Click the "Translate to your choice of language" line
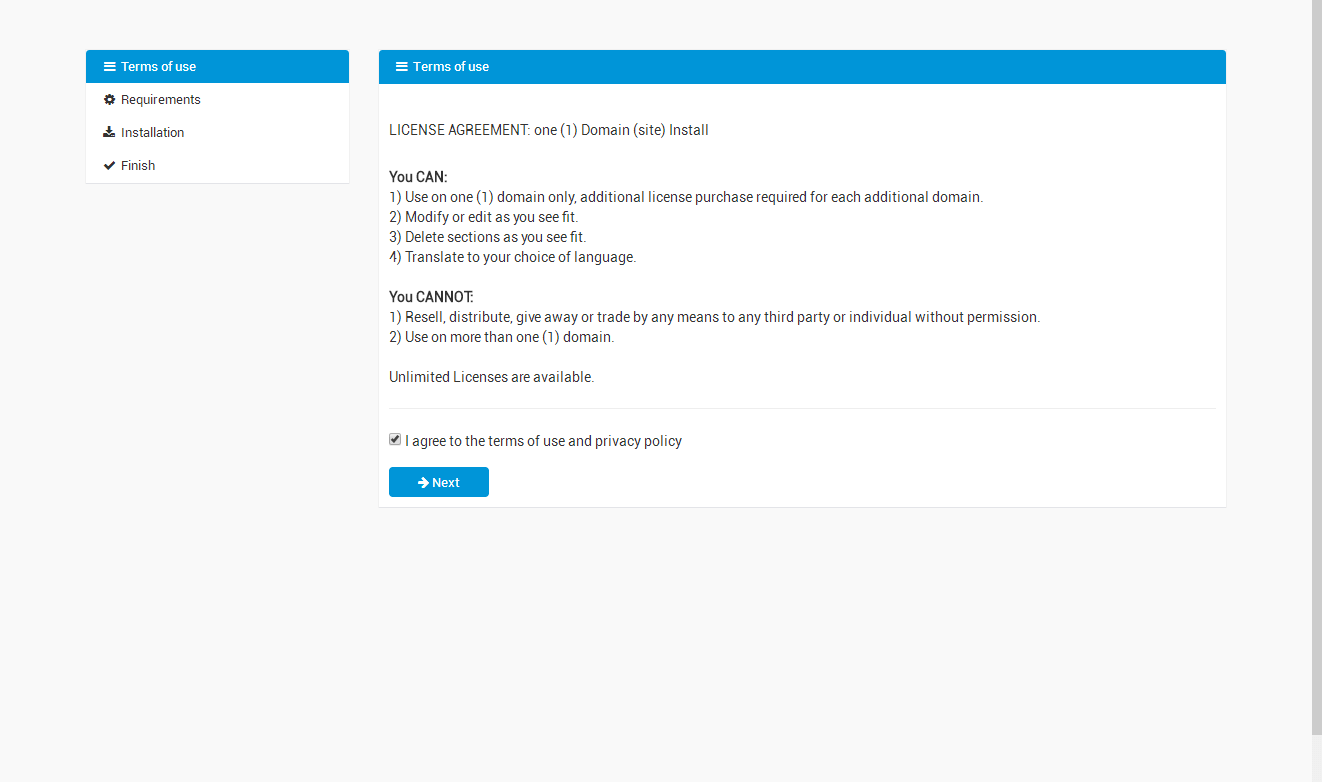Screen dimensions: 1322x782 click(512, 257)
